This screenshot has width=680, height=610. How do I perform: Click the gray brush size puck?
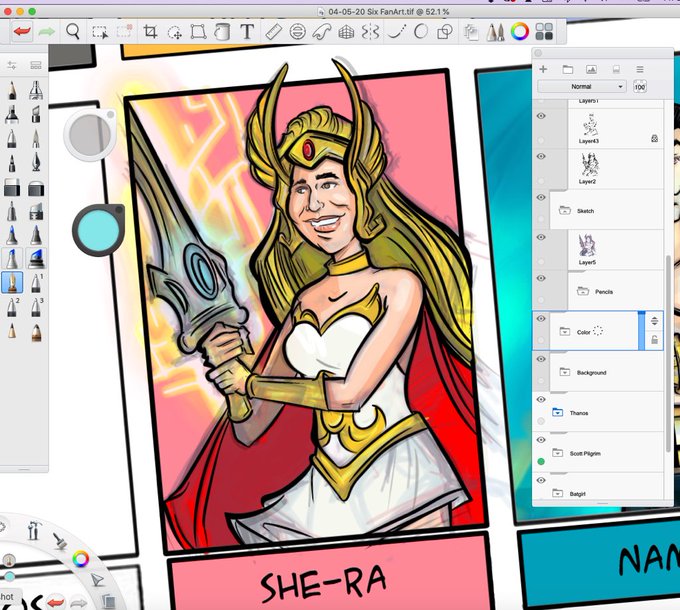pyautogui.click(x=90, y=135)
